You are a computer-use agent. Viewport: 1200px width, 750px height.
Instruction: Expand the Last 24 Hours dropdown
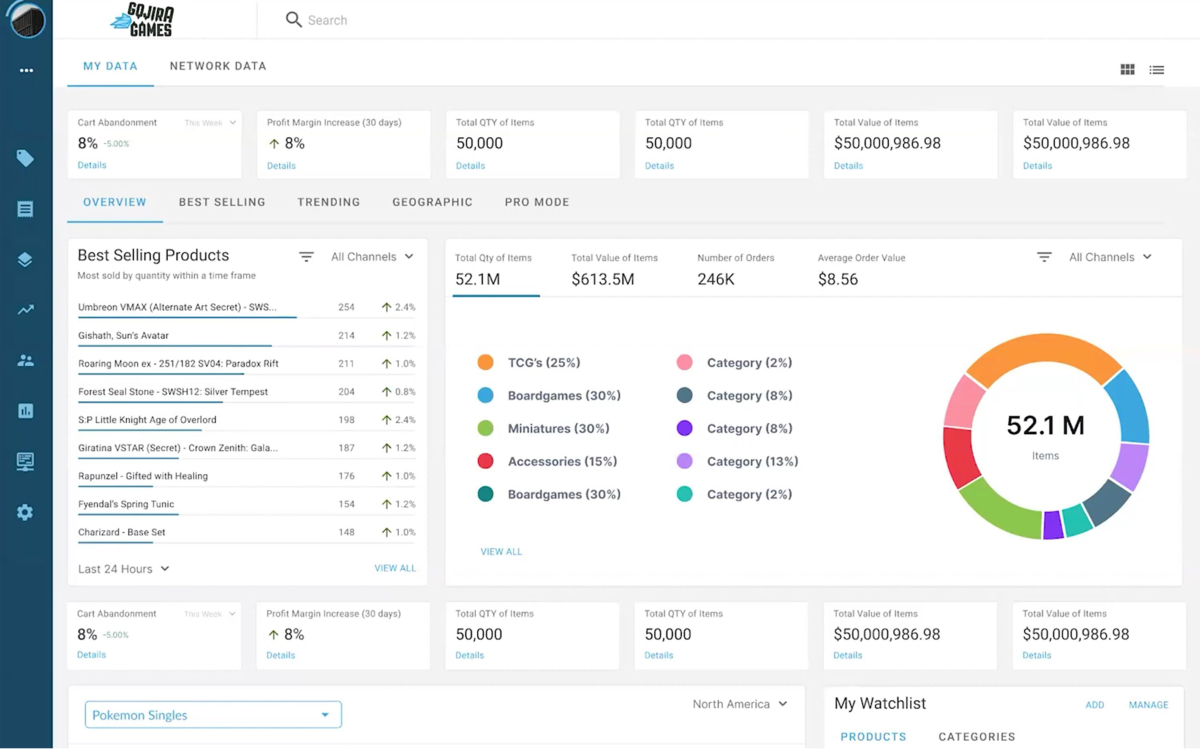click(x=124, y=569)
